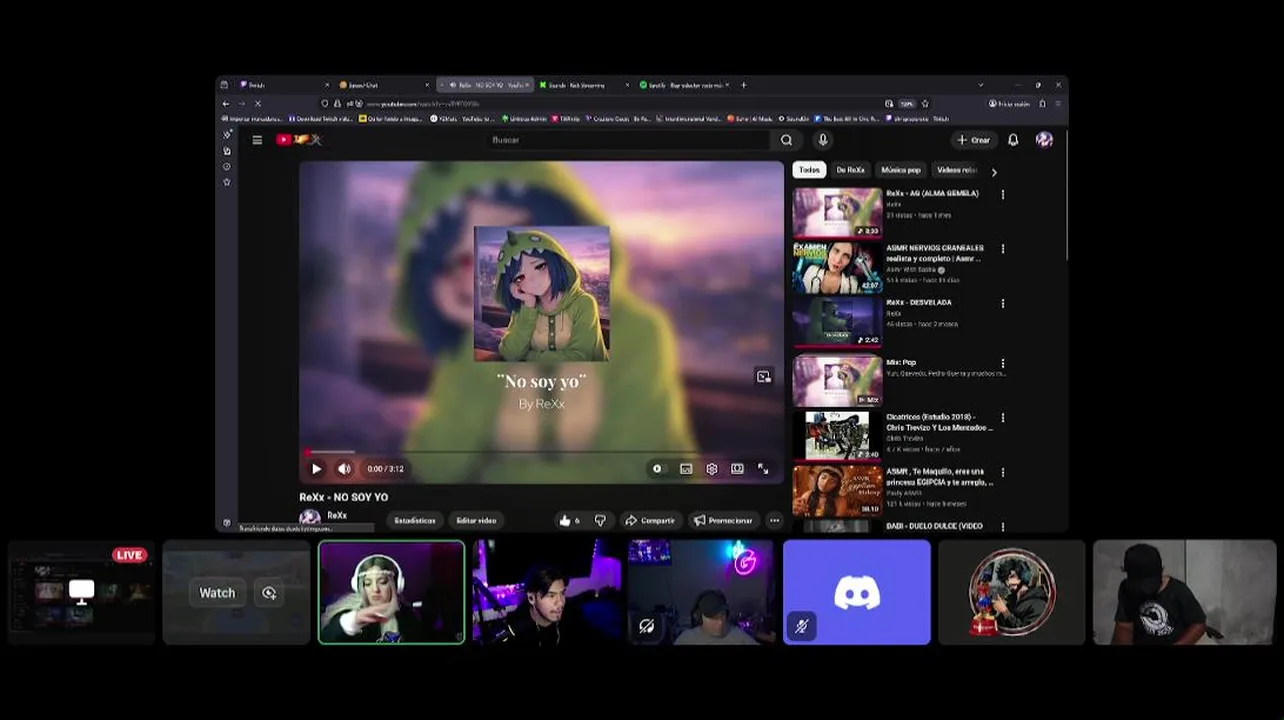Show more filter chips with the arrow
This screenshot has width=1284, height=720.
coord(994,172)
